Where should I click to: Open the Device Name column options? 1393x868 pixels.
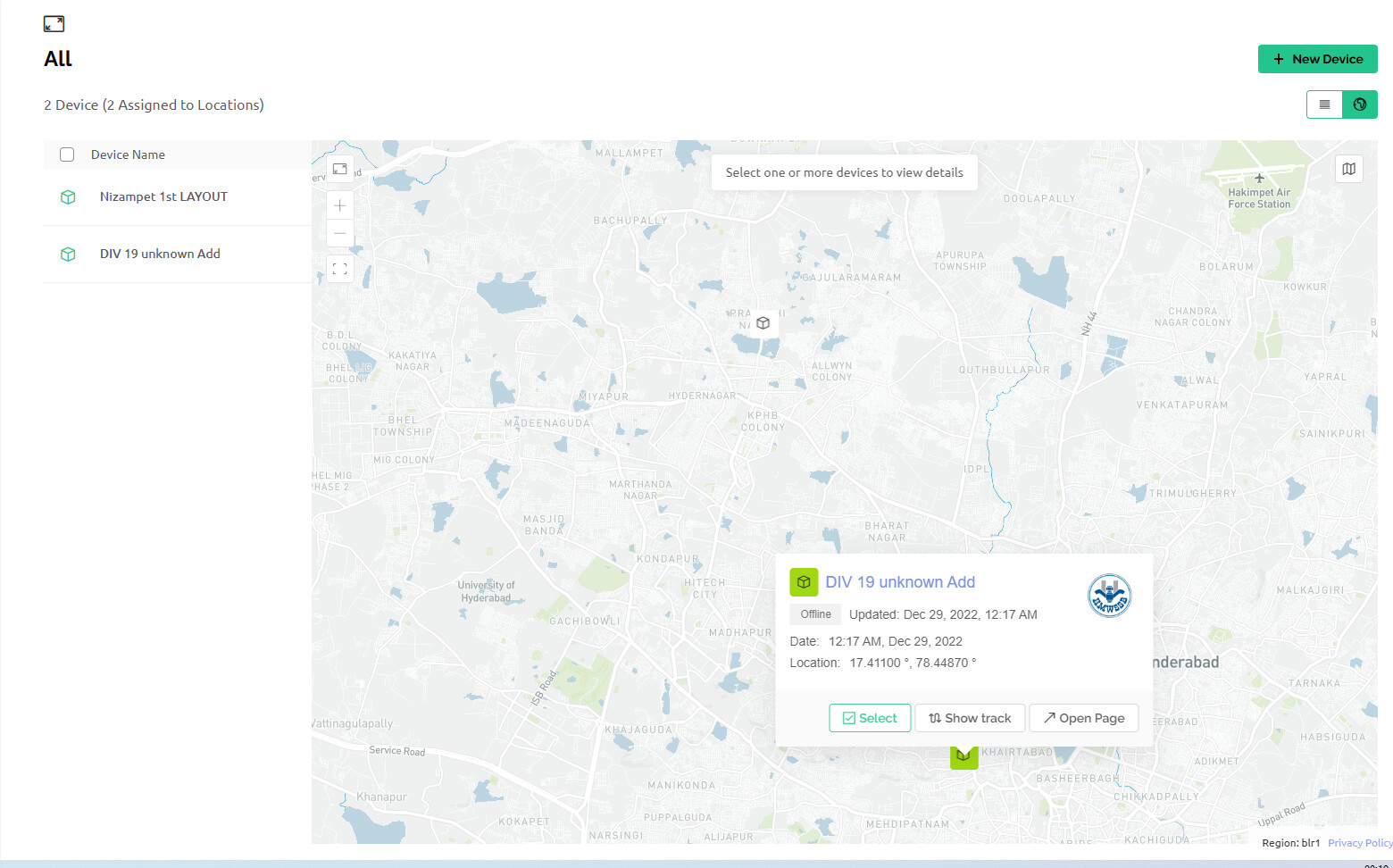128,154
